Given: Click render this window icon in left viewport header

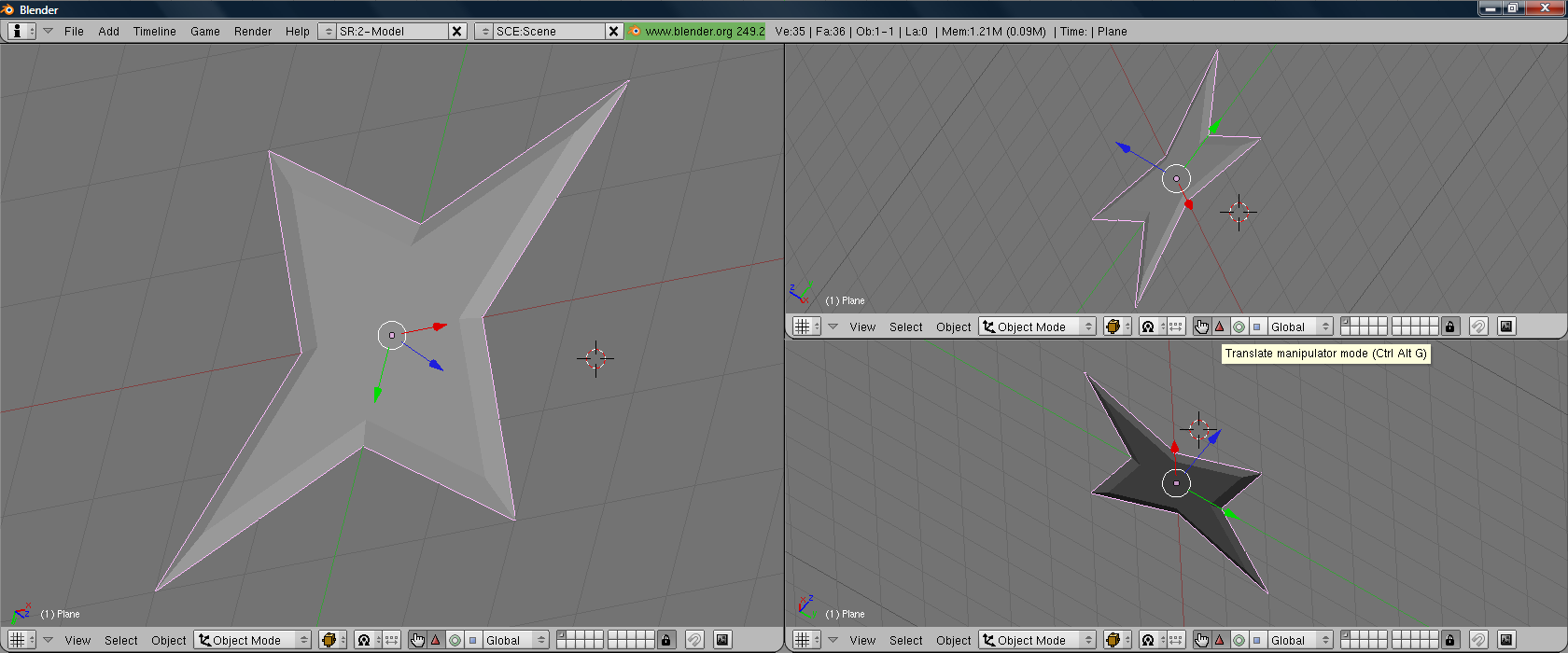Looking at the screenshot, I should tap(722, 640).
